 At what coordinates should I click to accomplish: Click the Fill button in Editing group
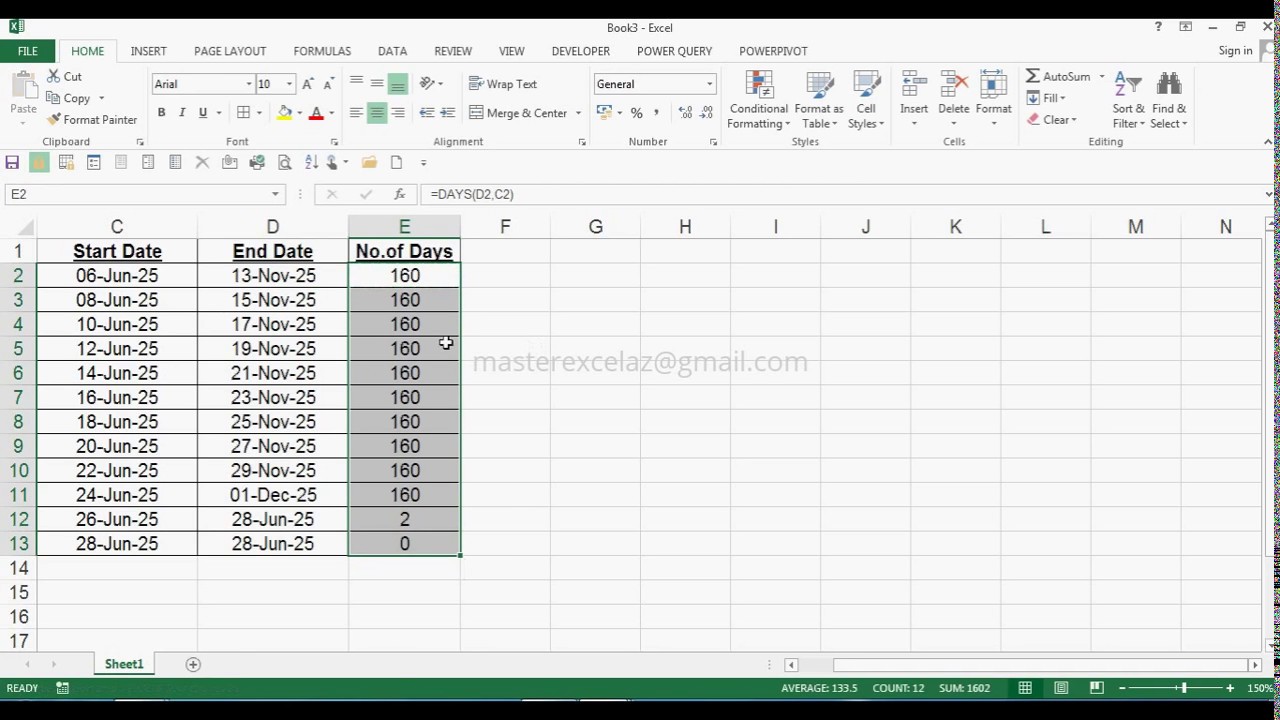point(1047,98)
